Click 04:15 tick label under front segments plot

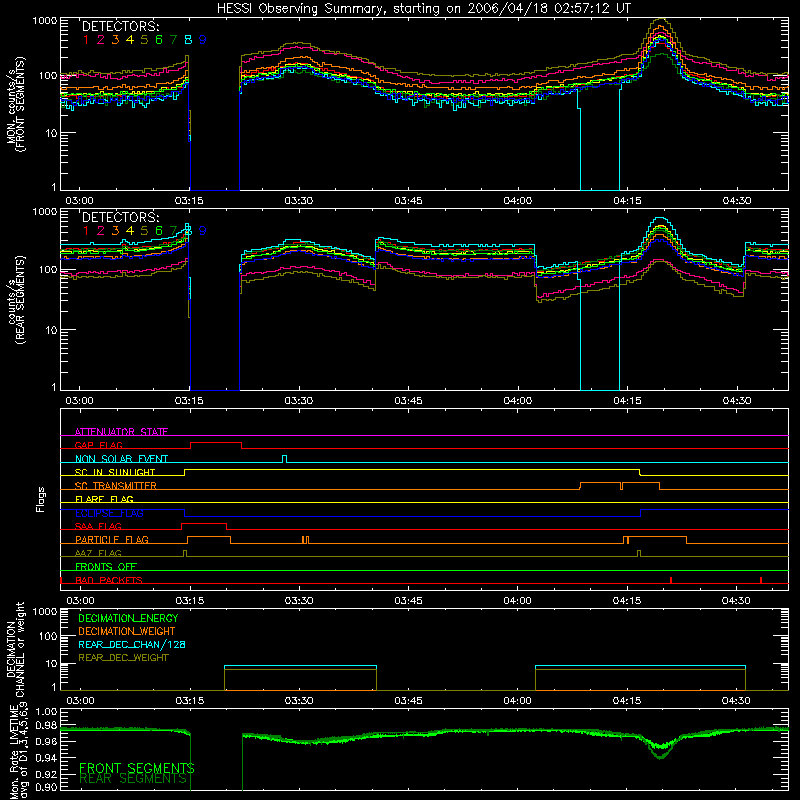(x=627, y=201)
